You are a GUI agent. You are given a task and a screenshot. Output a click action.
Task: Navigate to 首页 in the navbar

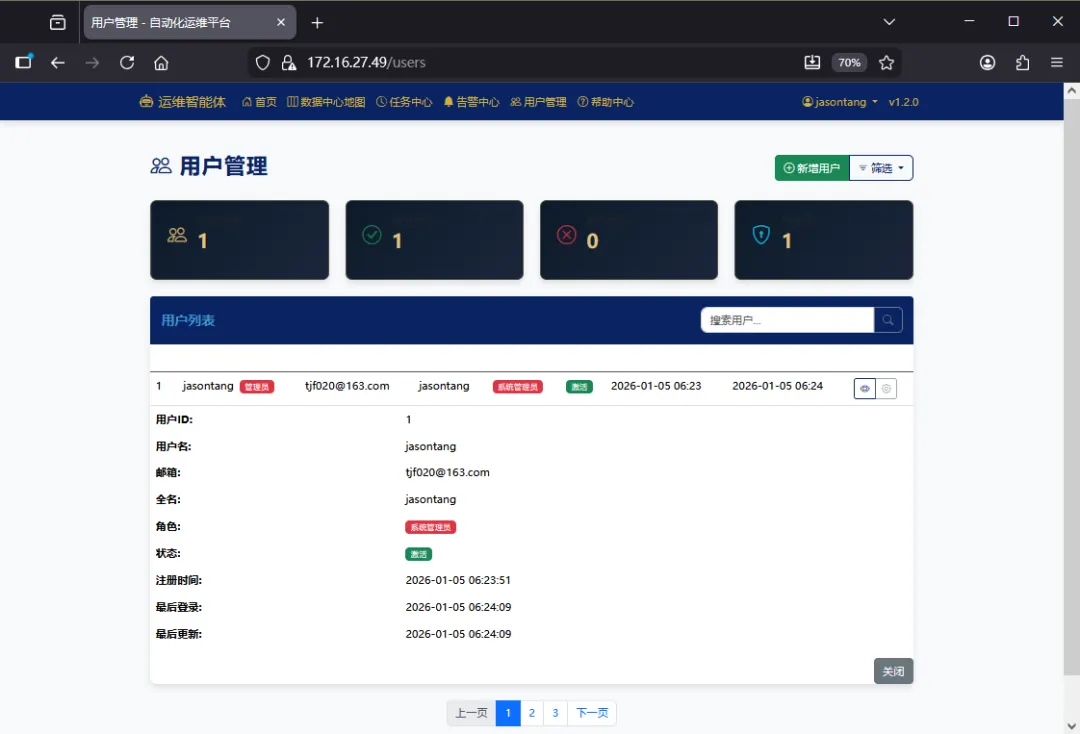pos(259,102)
